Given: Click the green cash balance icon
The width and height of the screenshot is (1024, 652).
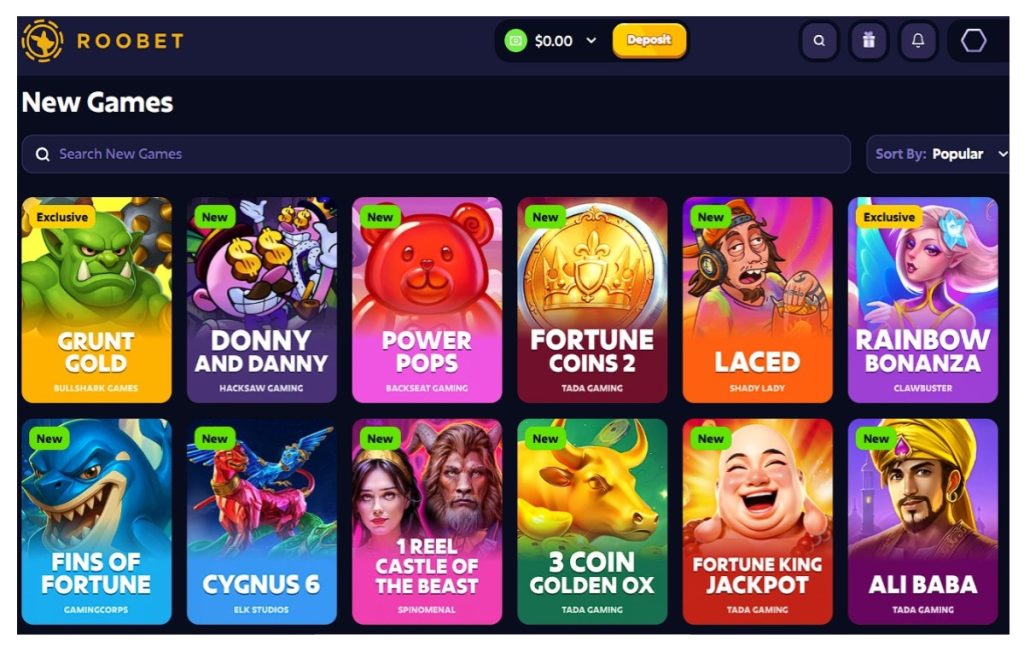Looking at the screenshot, I should (515, 41).
